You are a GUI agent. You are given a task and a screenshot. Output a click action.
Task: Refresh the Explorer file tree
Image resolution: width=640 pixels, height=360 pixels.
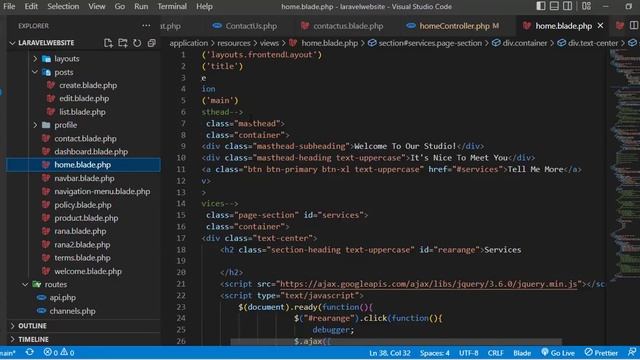tap(137, 43)
